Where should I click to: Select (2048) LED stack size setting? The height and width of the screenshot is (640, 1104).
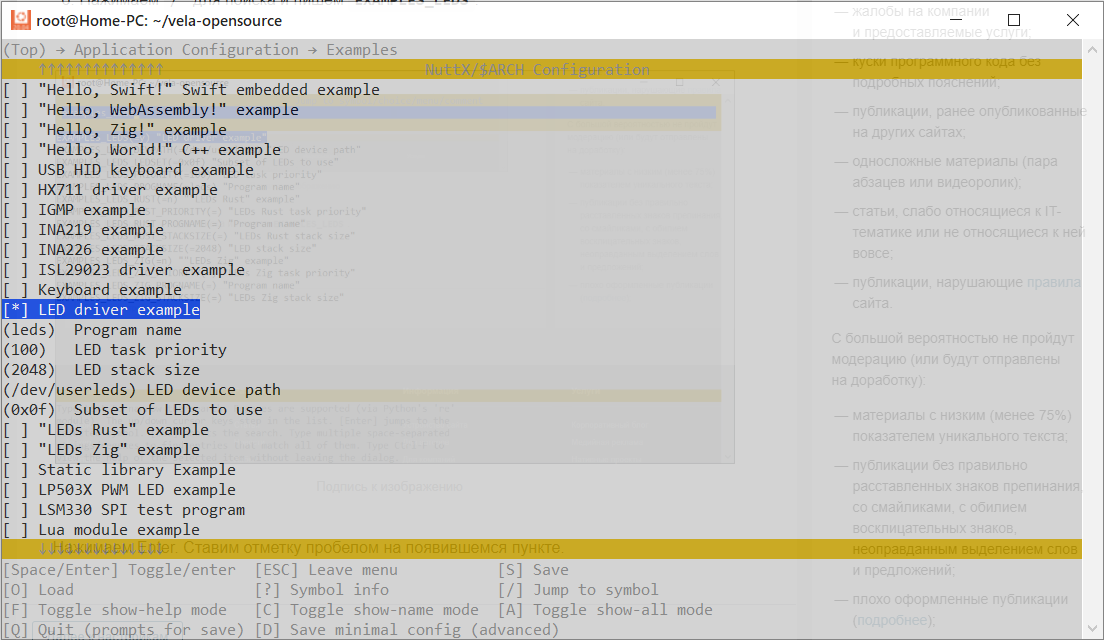pos(101,370)
